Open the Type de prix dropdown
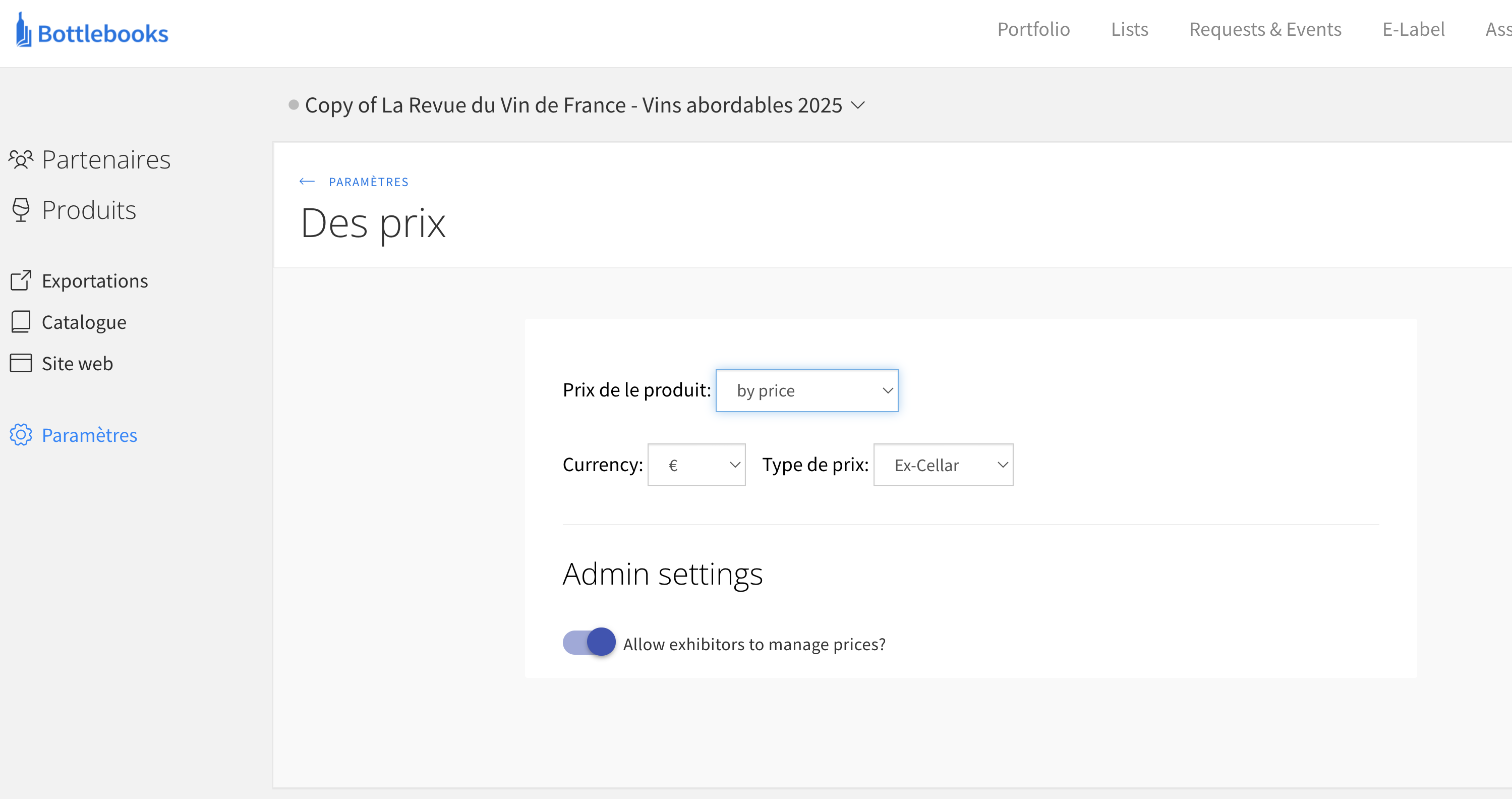1512x799 pixels. [943, 465]
